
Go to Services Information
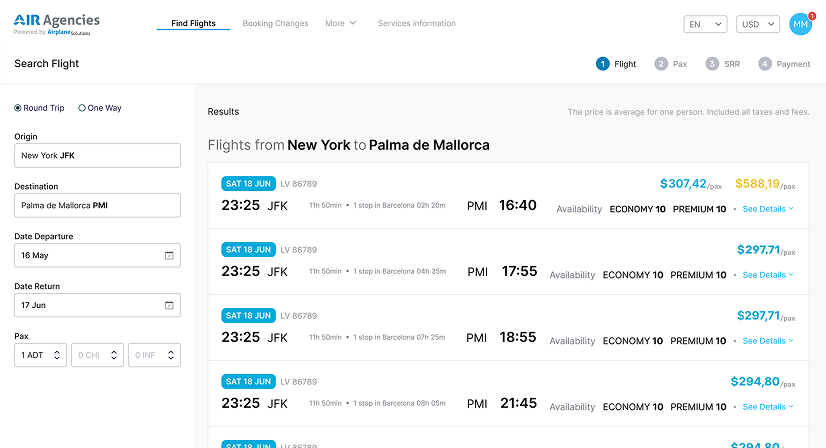[x=416, y=24]
